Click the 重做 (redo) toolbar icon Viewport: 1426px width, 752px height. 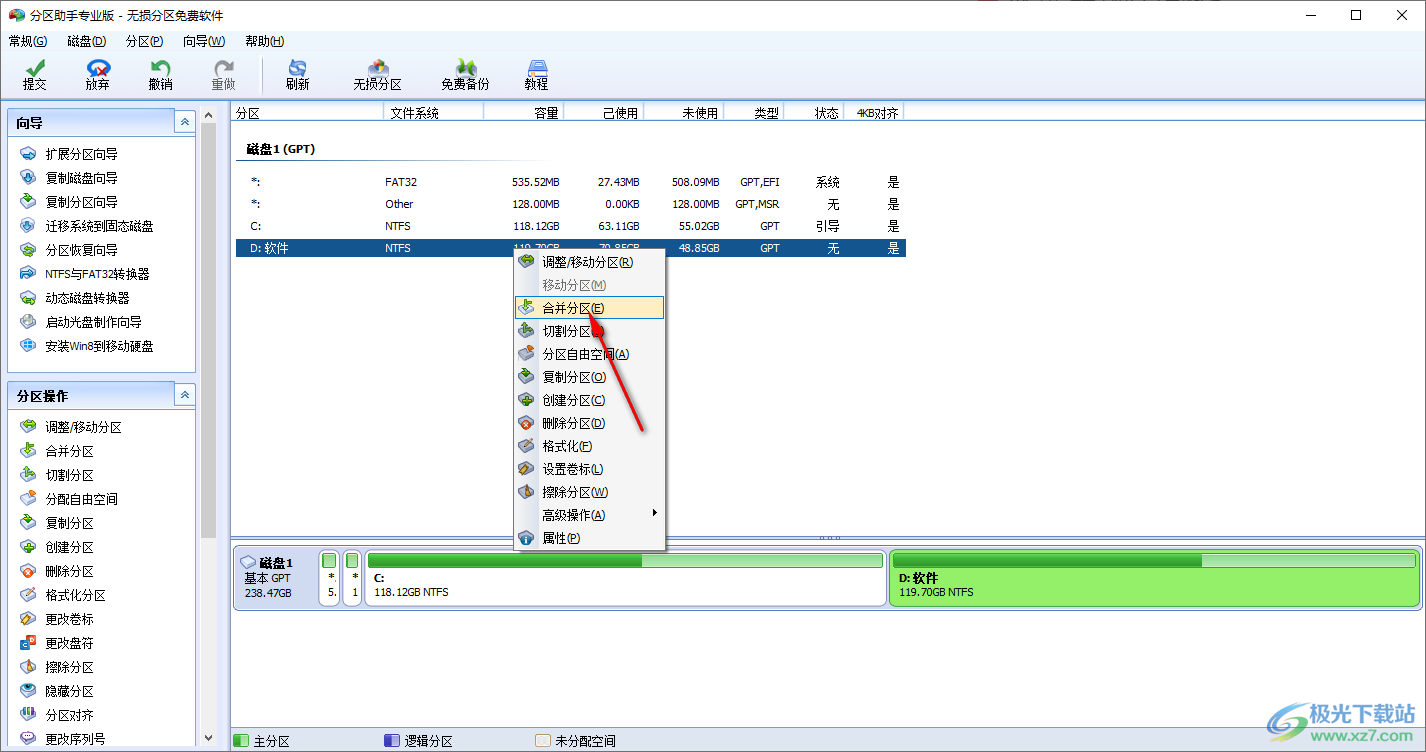pos(223,74)
